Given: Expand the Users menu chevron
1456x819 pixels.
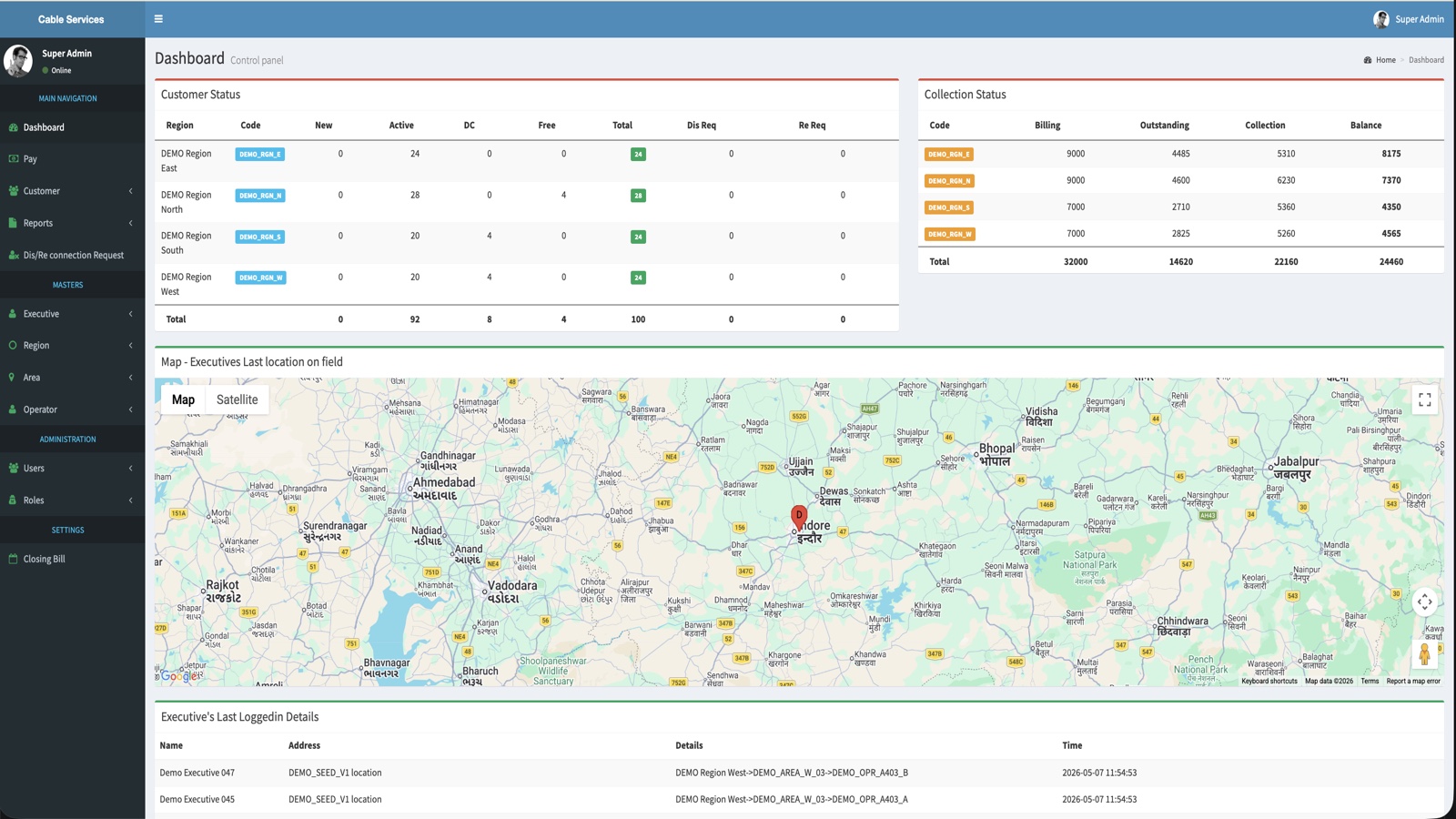Looking at the screenshot, I should click(x=131, y=469).
